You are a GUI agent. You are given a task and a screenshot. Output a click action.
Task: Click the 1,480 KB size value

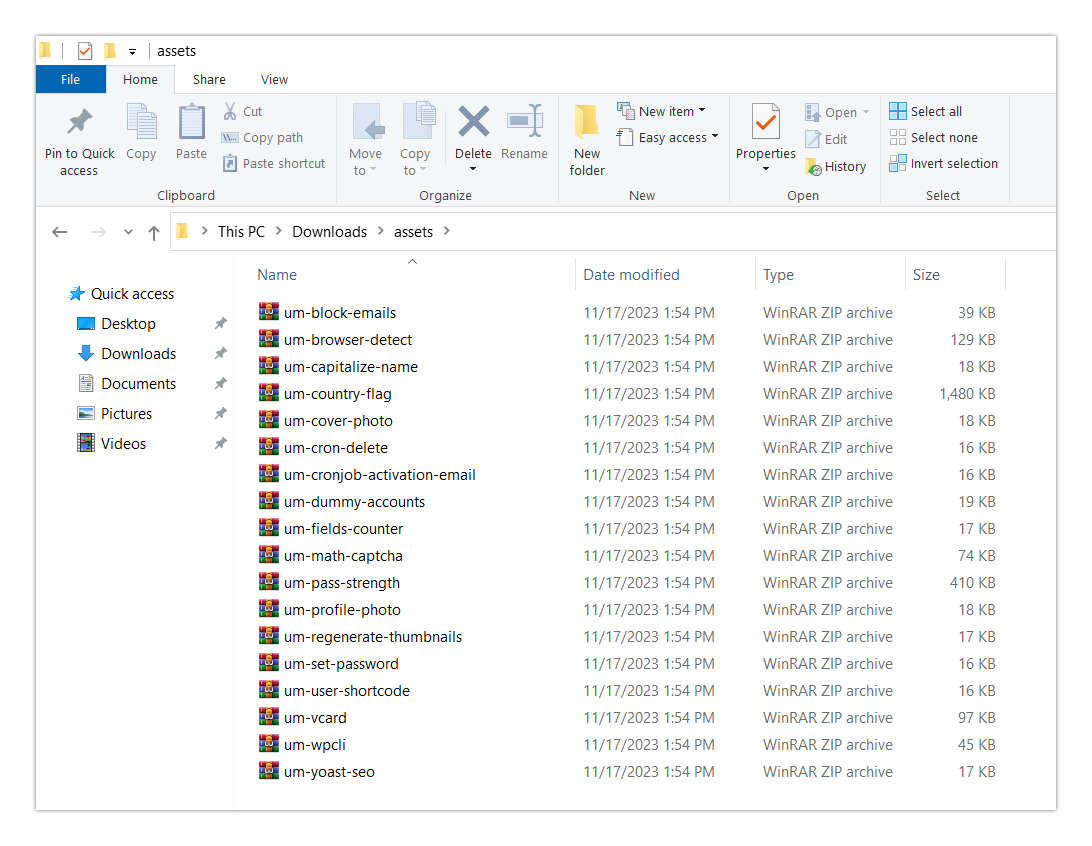point(967,393)
